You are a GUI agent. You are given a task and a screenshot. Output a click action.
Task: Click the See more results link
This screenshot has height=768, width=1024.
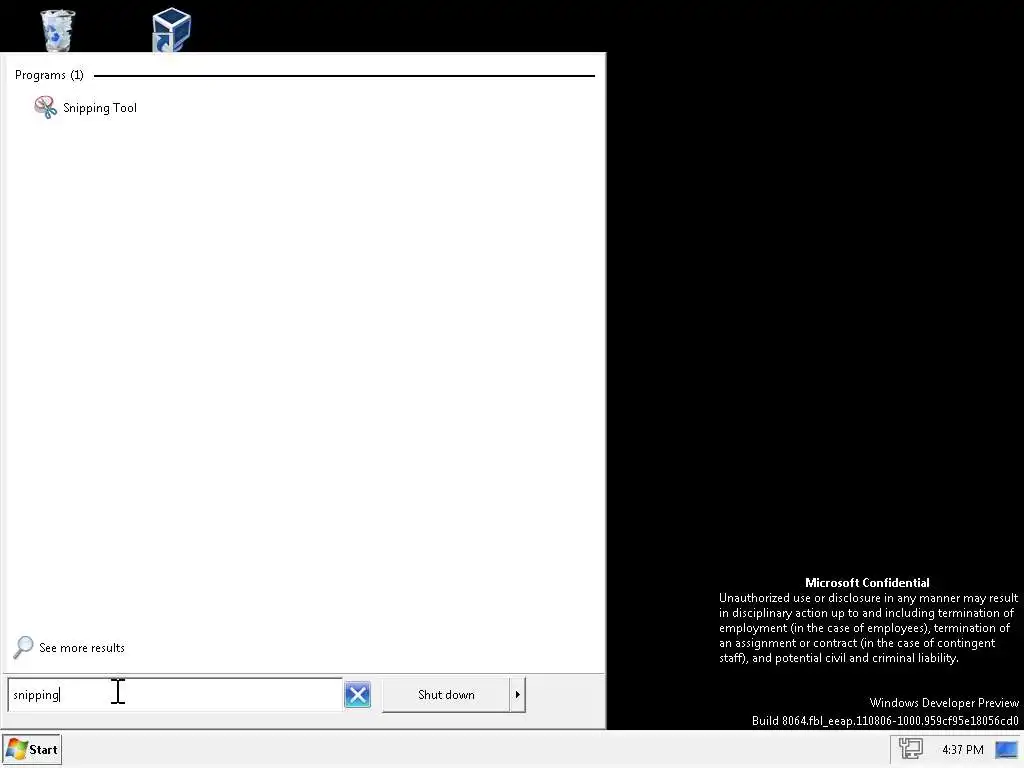coord(82,648)
